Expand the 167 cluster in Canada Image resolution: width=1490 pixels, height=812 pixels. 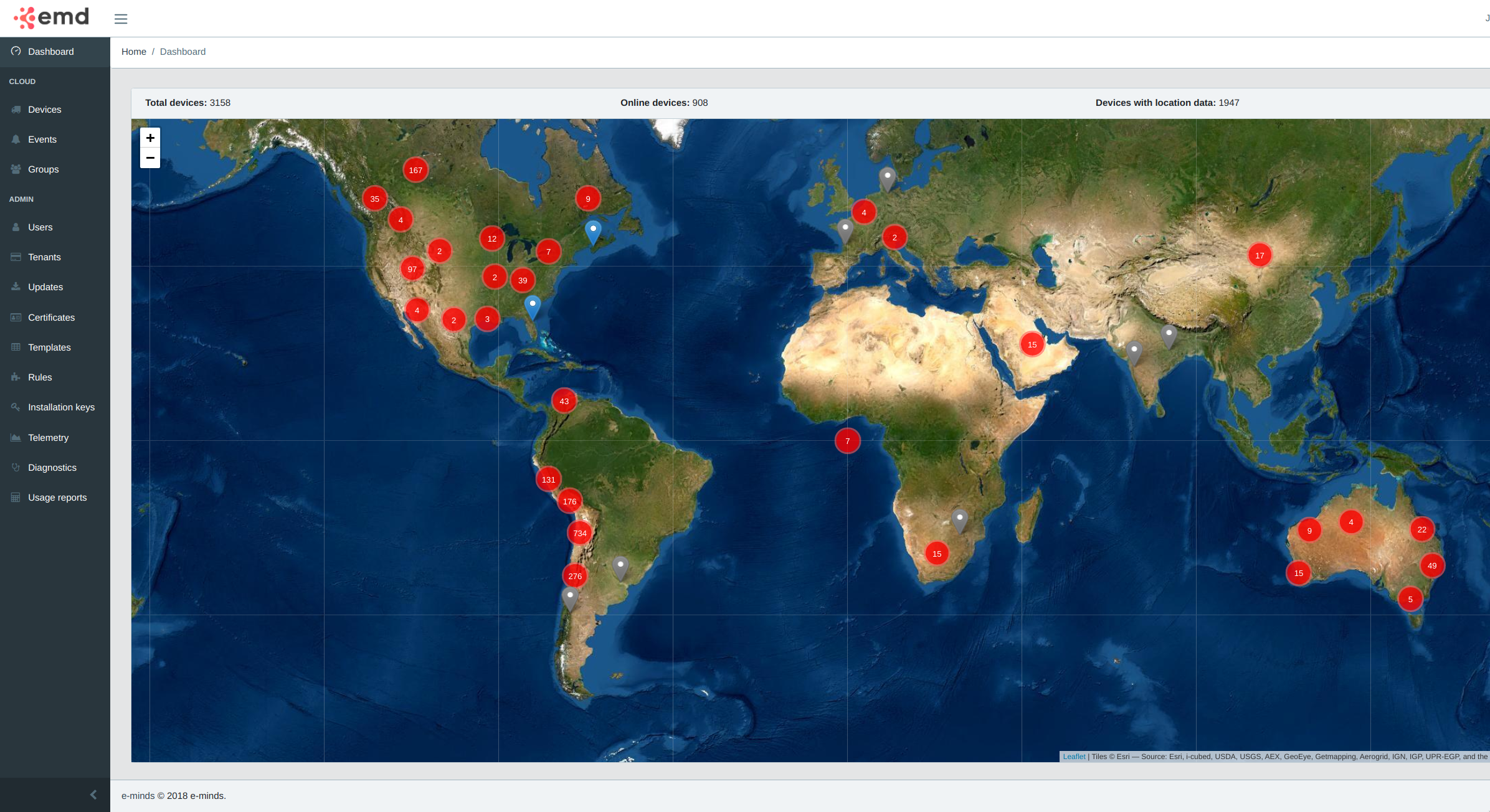click(415, 170)
